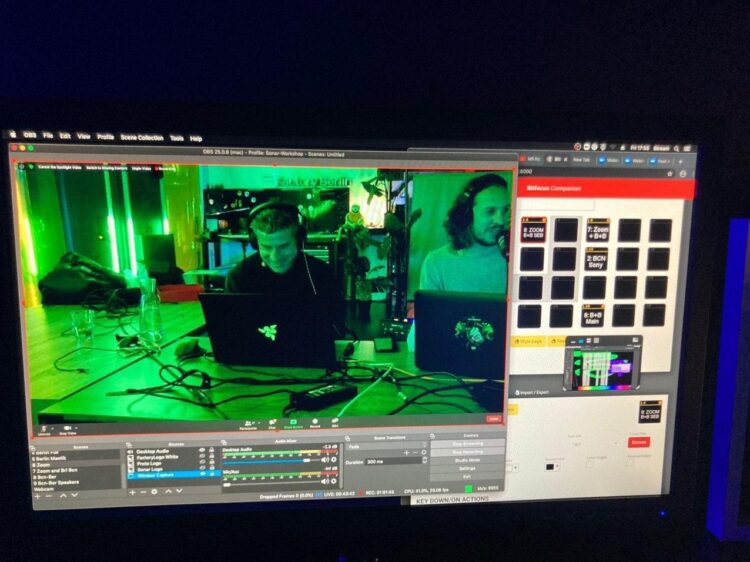Move scene down in Scenes list
Viewport: 750px width, 562px height.
pos(75,496)
